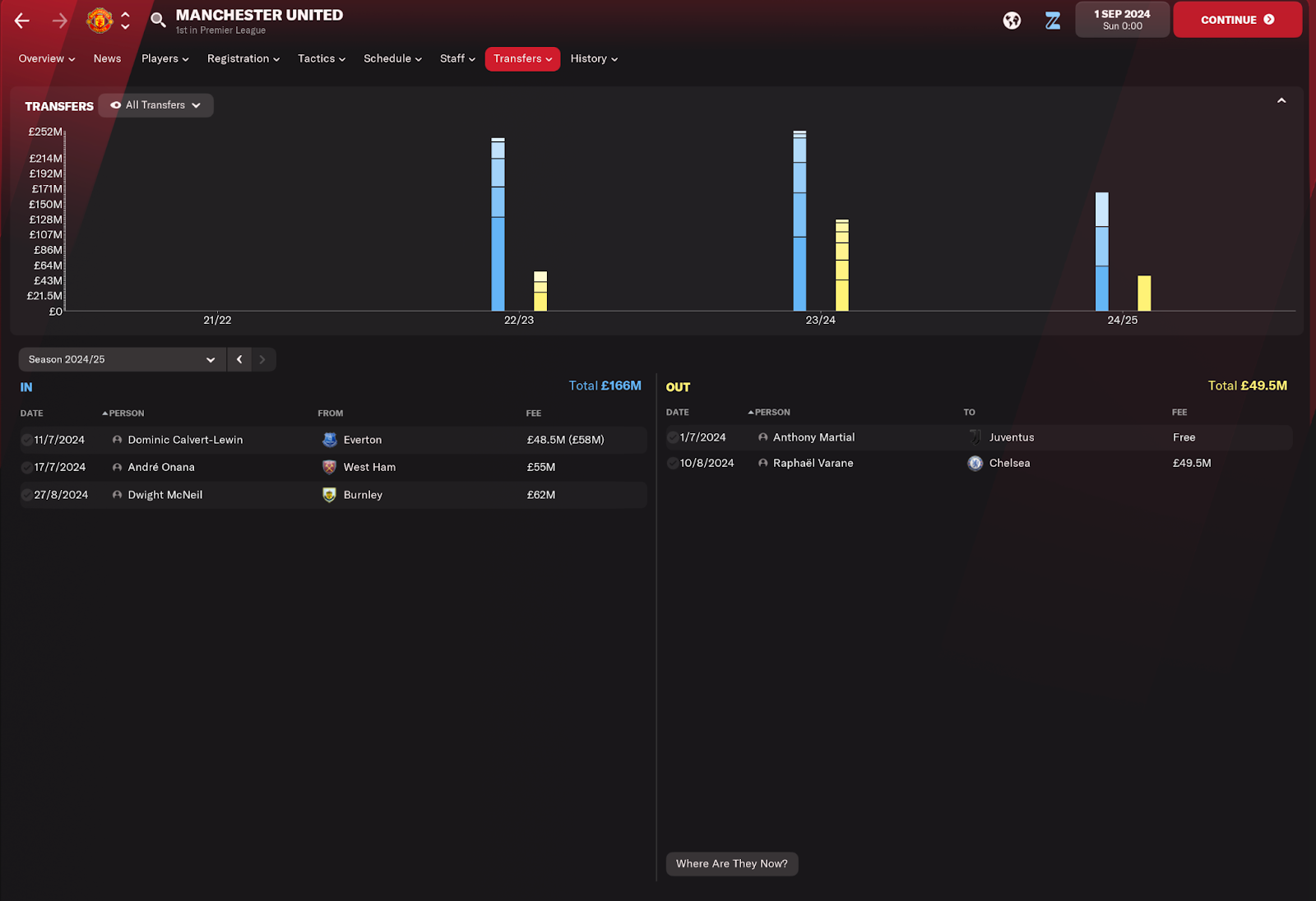Tick the Raphaël Varane transfer row circle
The width and height of the screenshot is (1316, 901).
coord(673,463)
